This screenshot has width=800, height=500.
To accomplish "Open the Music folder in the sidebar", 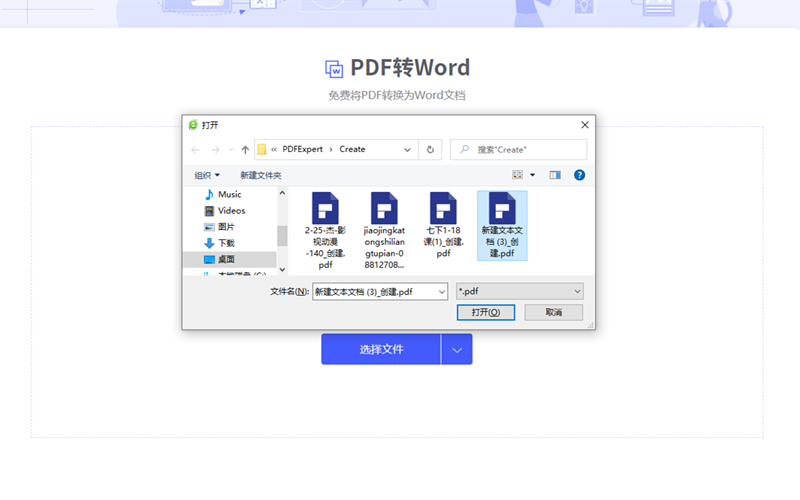I will [x=229, y=194].
